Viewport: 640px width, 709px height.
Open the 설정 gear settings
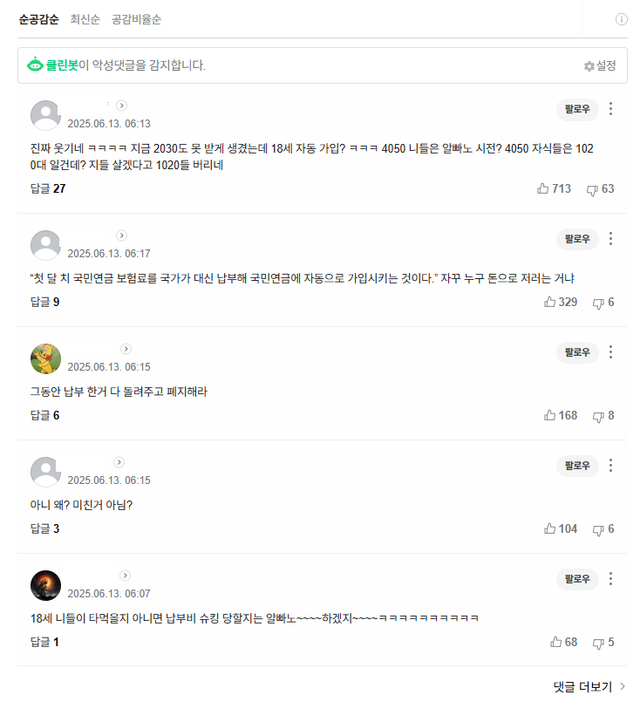coord(600,66)
